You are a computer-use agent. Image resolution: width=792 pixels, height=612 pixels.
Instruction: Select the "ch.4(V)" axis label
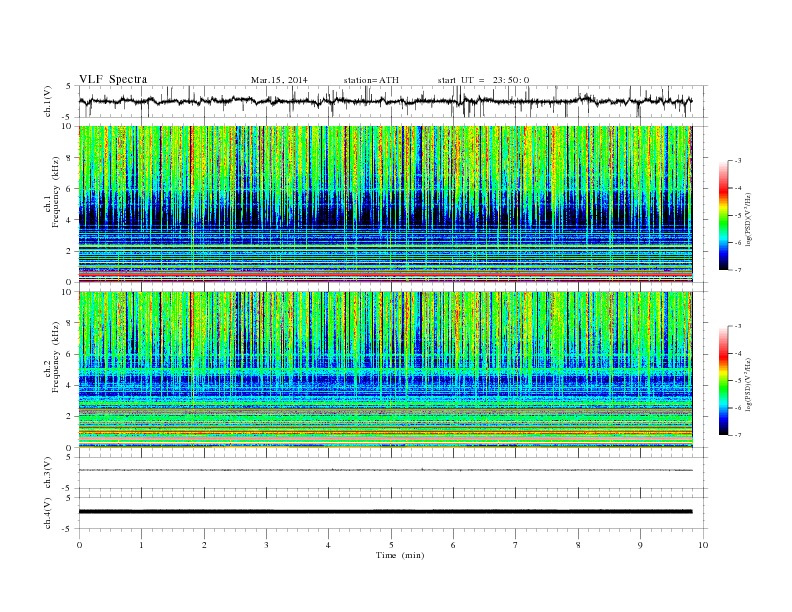(x=48, y=513)
